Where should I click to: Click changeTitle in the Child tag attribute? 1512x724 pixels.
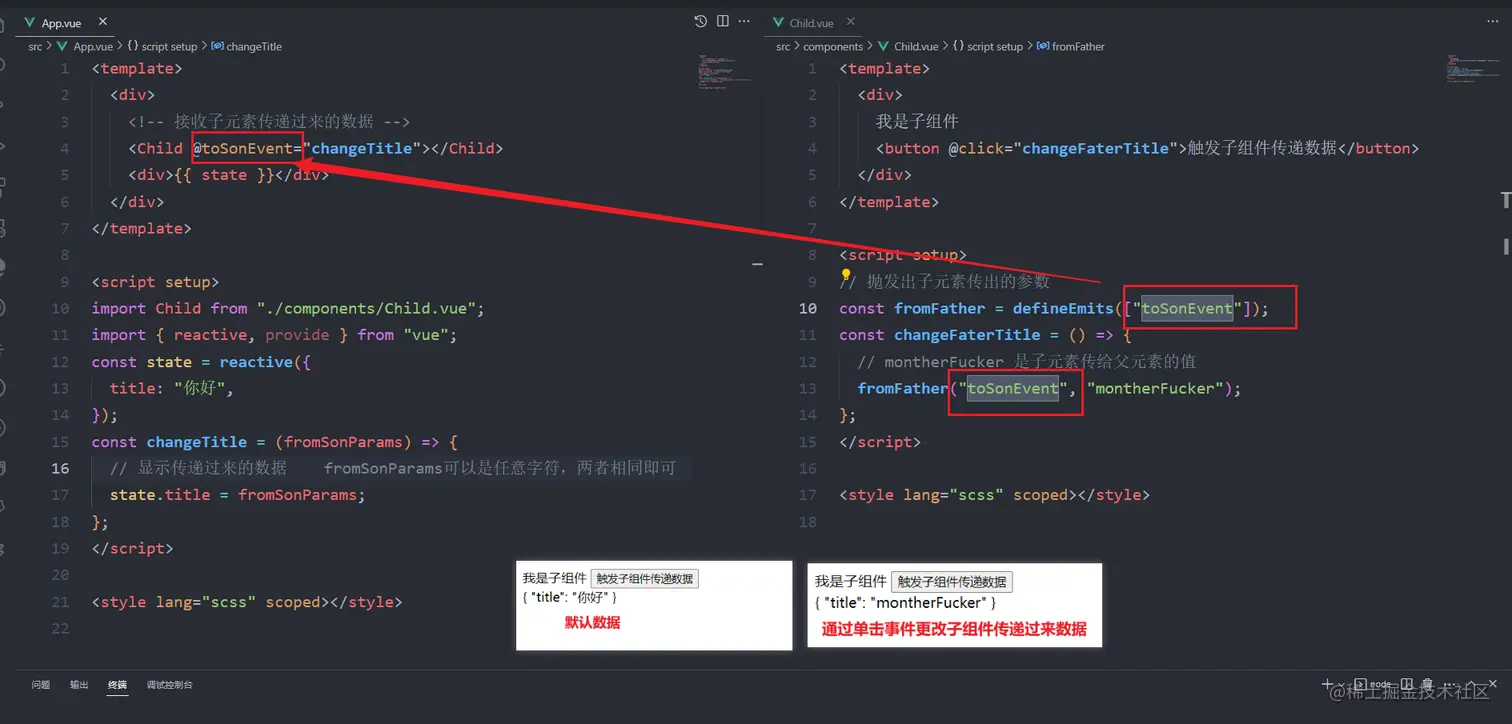click(x=362, y=148)
